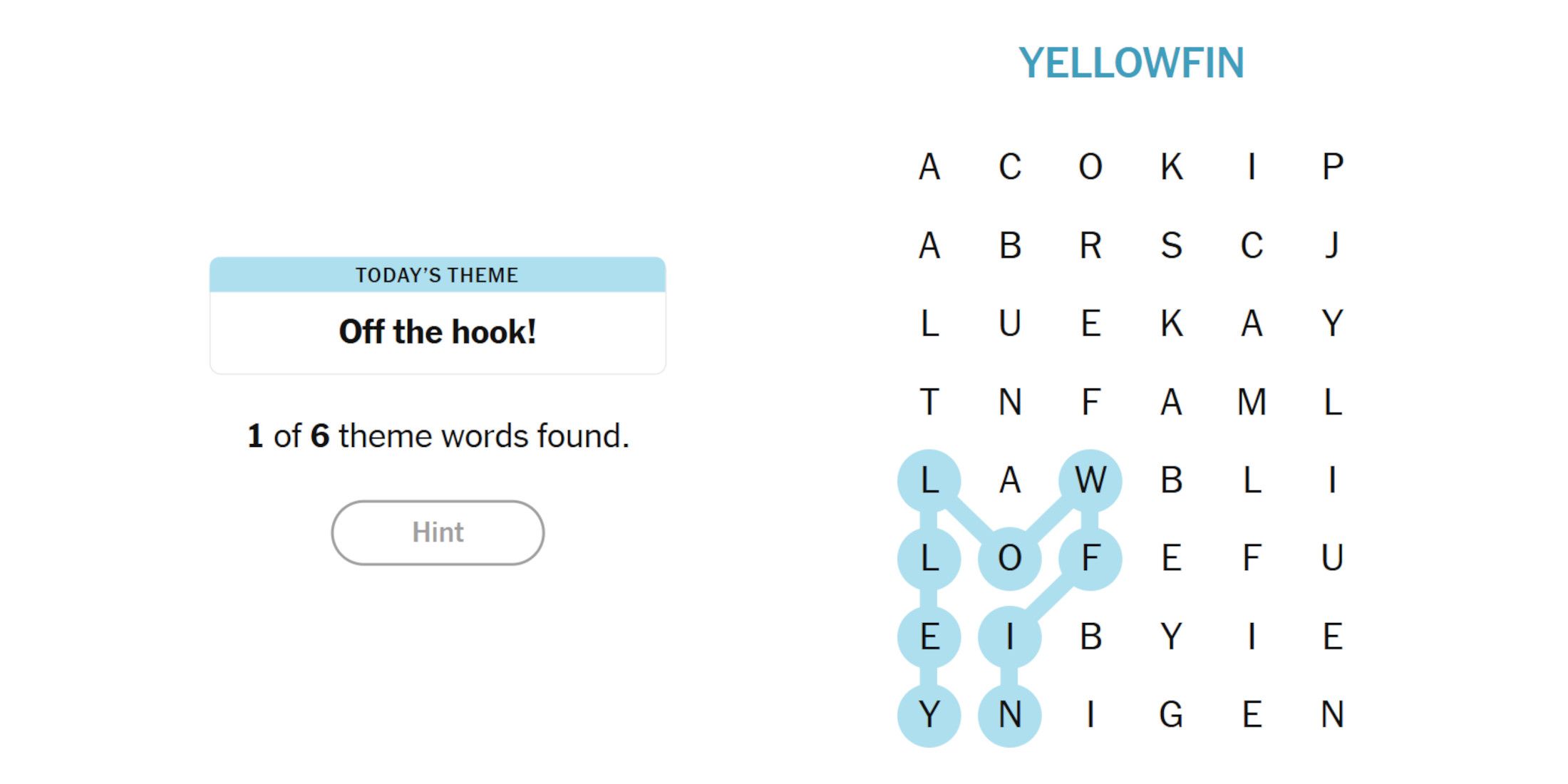
Task: Click the YELLOWFIN found word title
Action: click(1131, 63)
